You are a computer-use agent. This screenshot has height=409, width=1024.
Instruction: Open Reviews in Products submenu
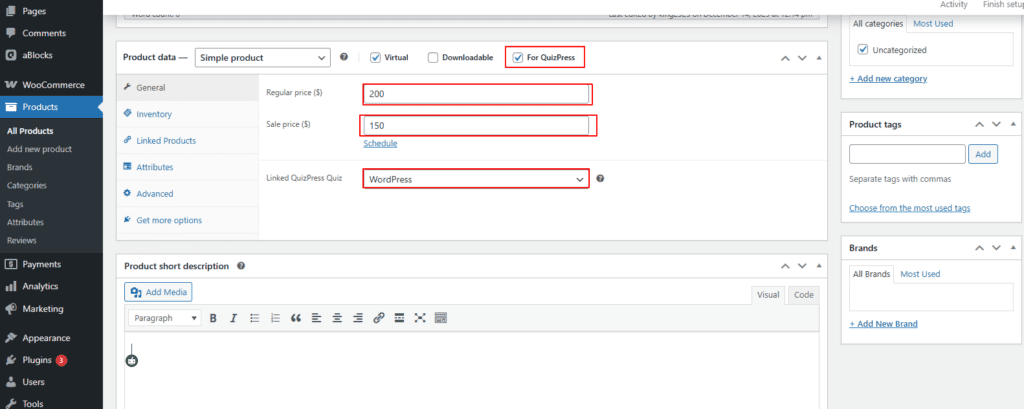pyautogui.click(x=22, y=240)
